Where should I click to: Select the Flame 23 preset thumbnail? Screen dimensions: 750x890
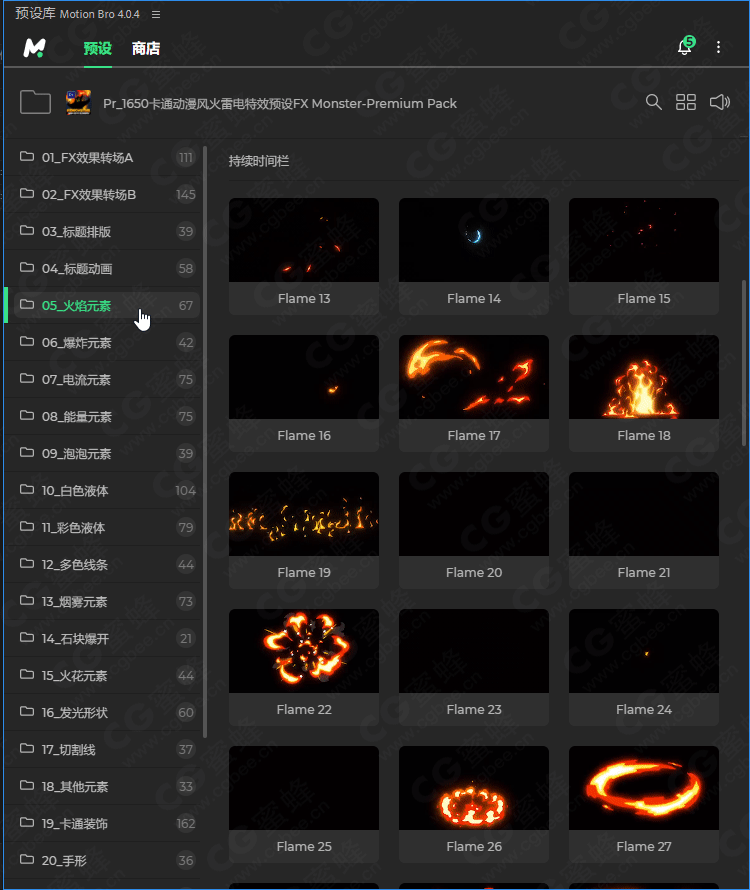click(474, 651)
